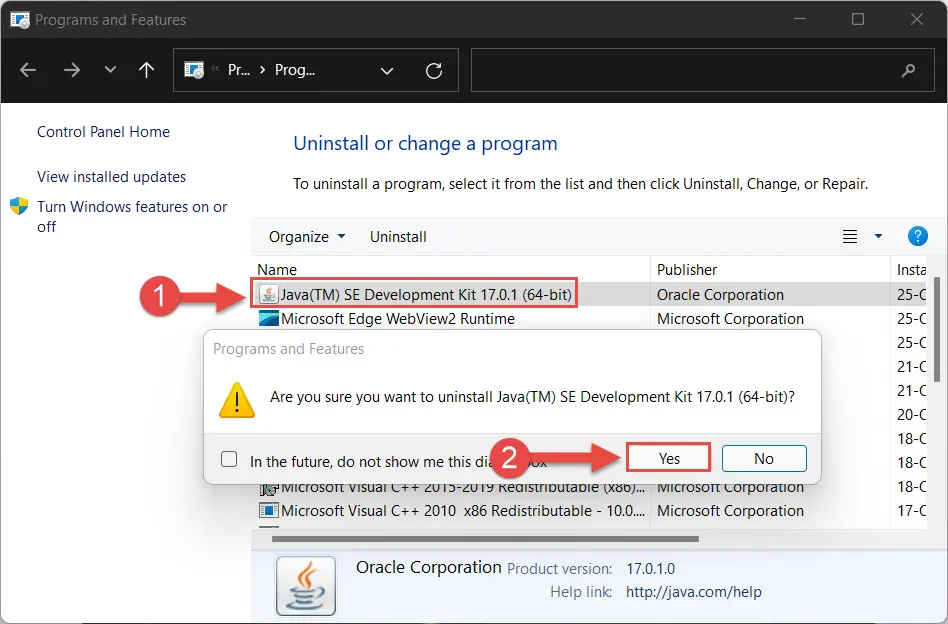Click the 'Prog...' breadcrumb in address bar
The image size is (948, 624).
point(295,70)
